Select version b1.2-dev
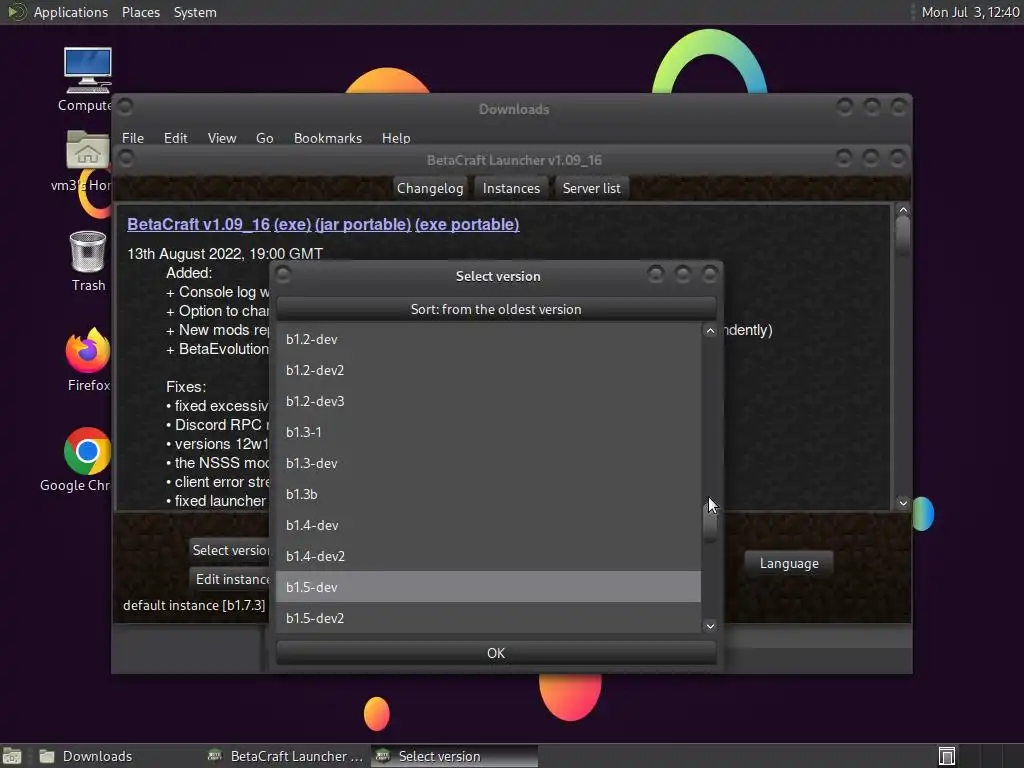Screen dimensions: 1024x768 click(x=488, y=339)
